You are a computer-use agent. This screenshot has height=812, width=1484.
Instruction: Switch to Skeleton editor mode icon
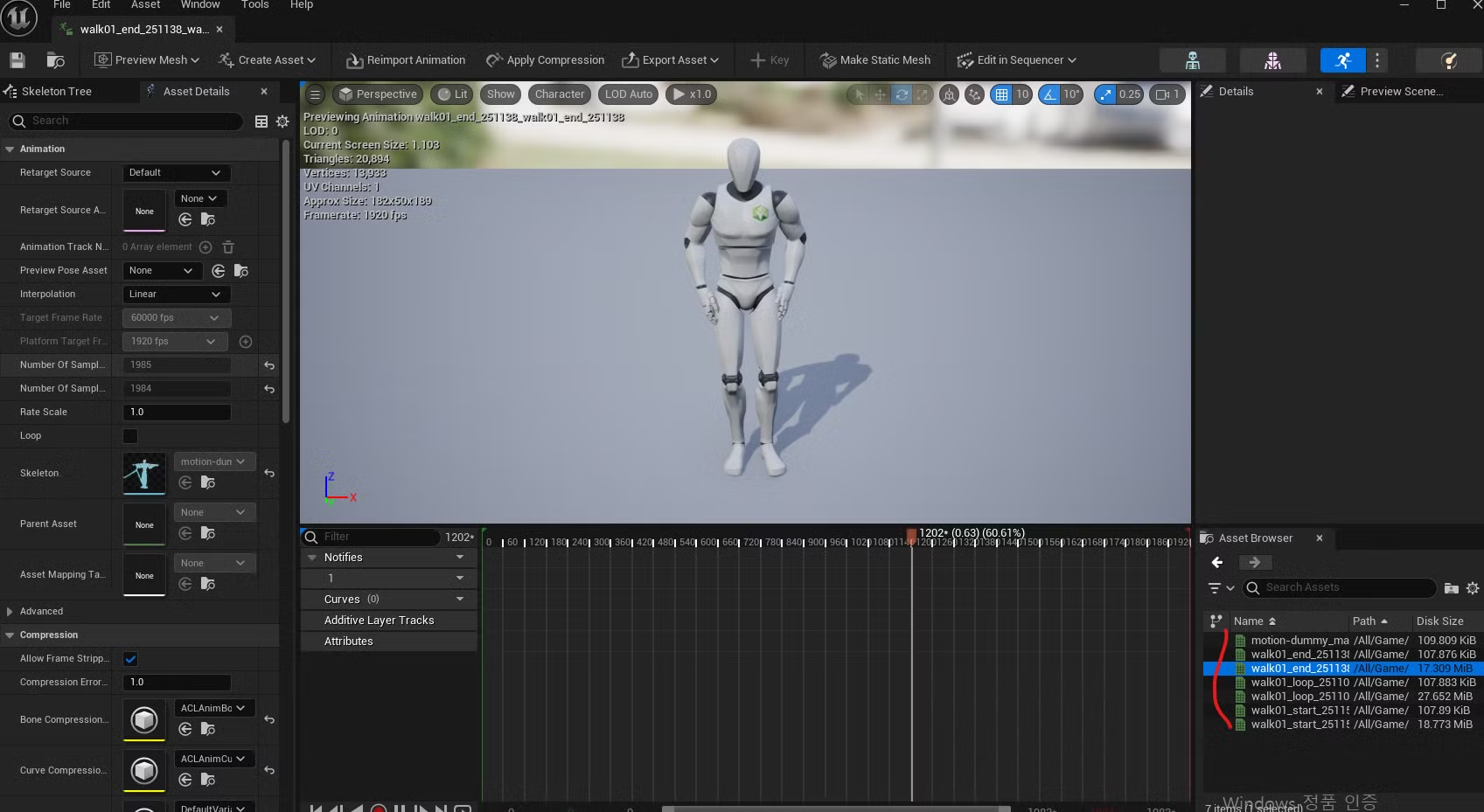(1192, 60)
